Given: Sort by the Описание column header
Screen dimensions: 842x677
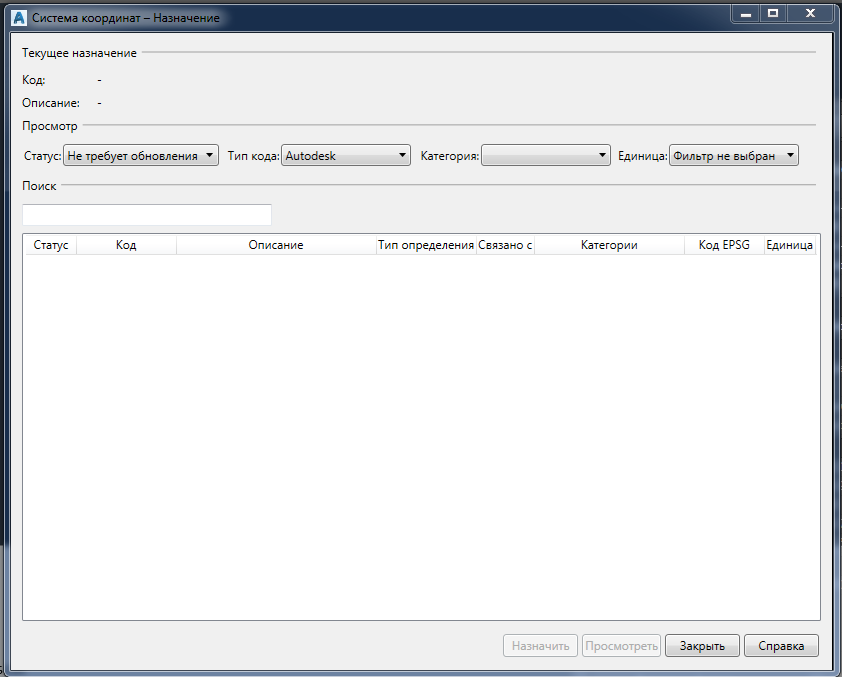Looking at the screenshot, I should click(276, 245).
